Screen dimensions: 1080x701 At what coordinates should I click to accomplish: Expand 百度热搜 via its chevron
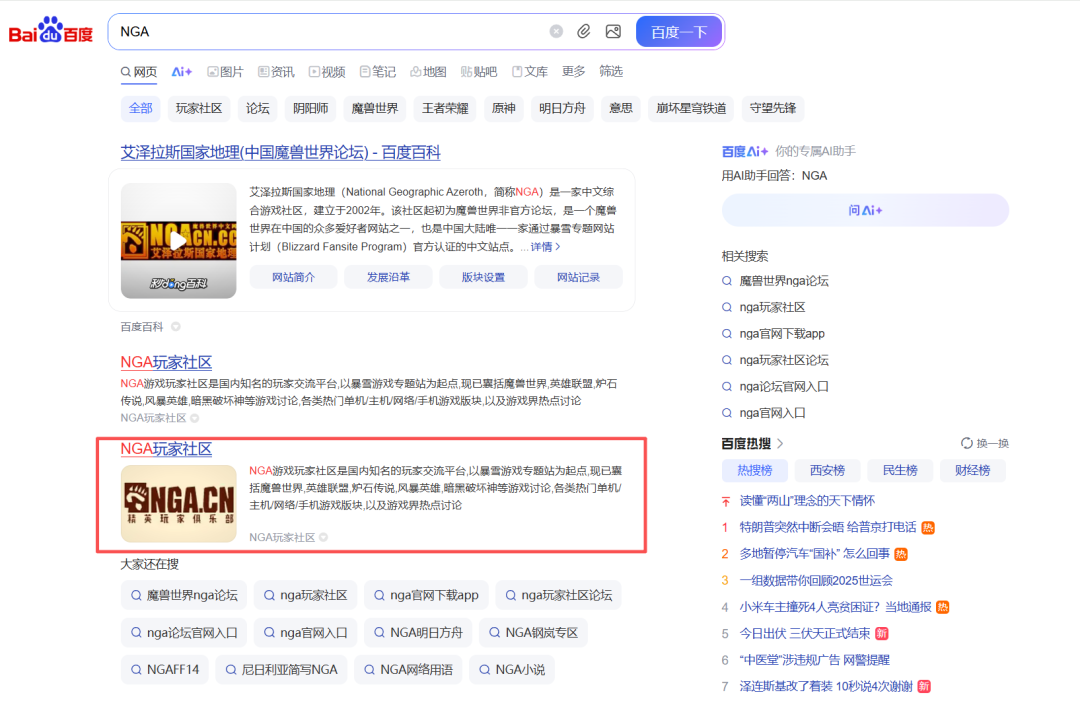pos(780,443)
